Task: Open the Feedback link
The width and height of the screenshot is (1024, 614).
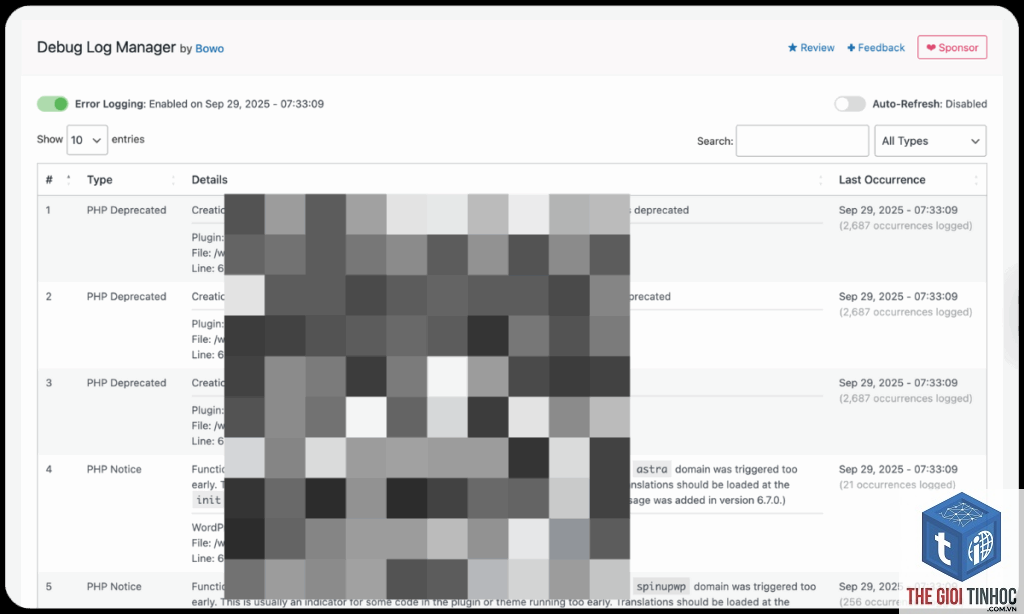Action: click(x=876, y=48)
